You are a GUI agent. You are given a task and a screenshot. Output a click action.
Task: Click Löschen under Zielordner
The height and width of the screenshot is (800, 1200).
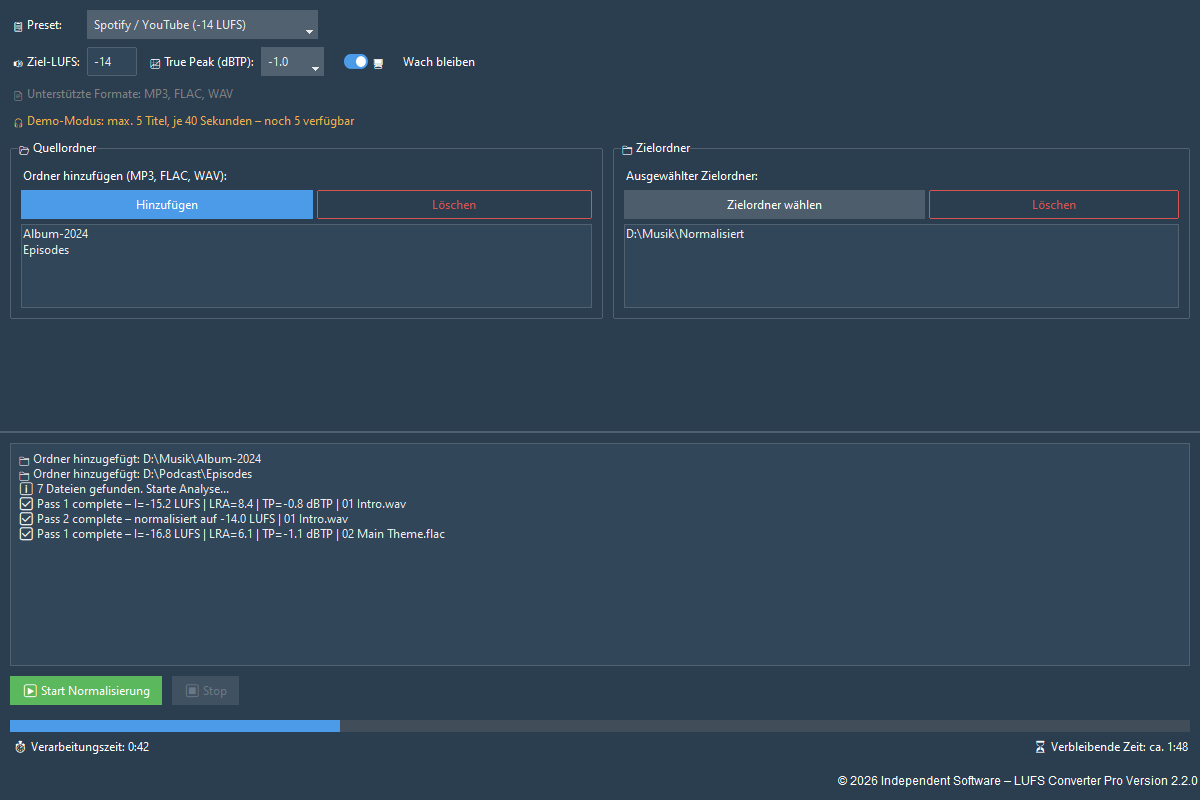tap(1054, 205)
